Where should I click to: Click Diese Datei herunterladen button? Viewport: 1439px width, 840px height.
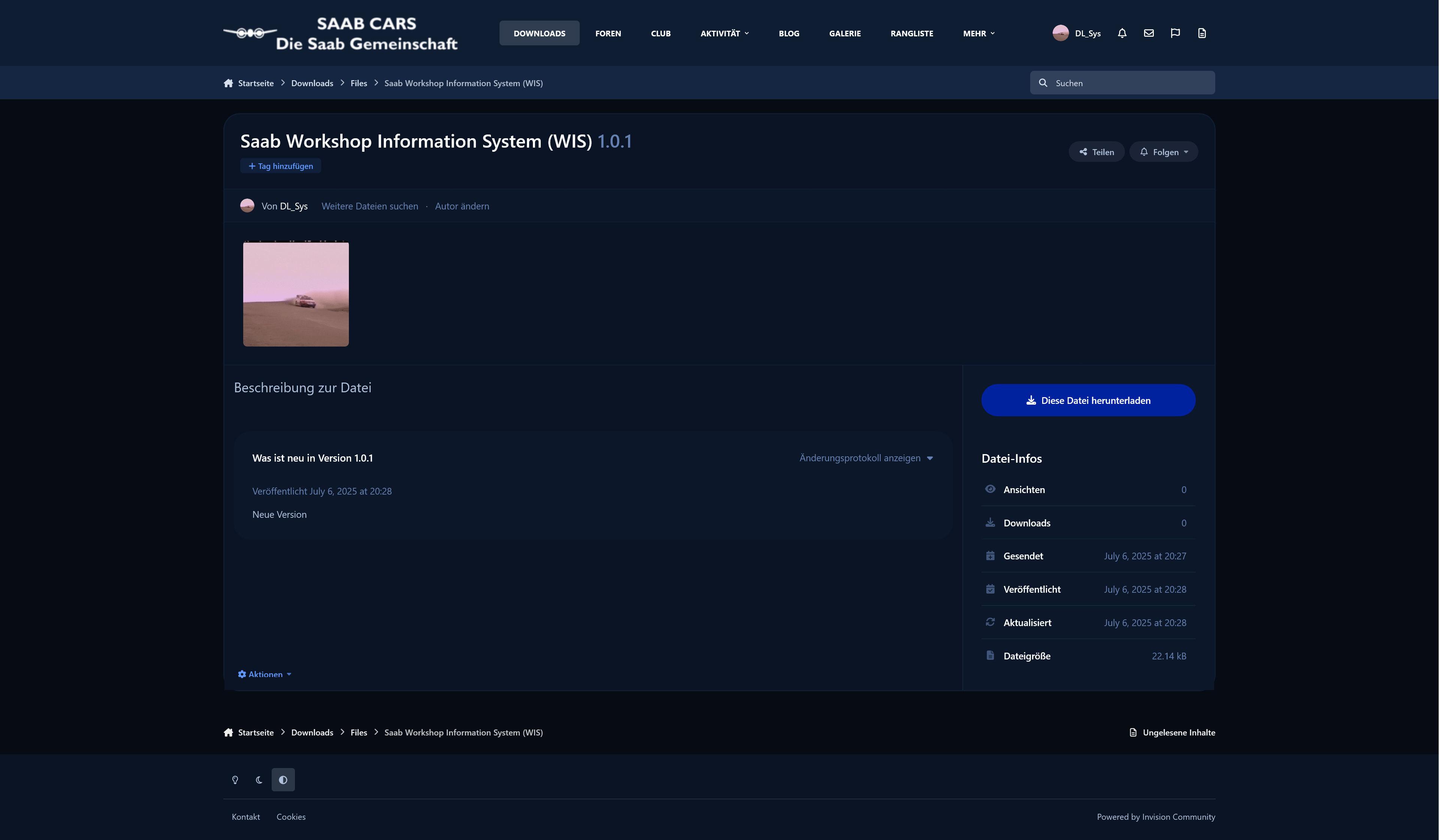point(1088,400)
